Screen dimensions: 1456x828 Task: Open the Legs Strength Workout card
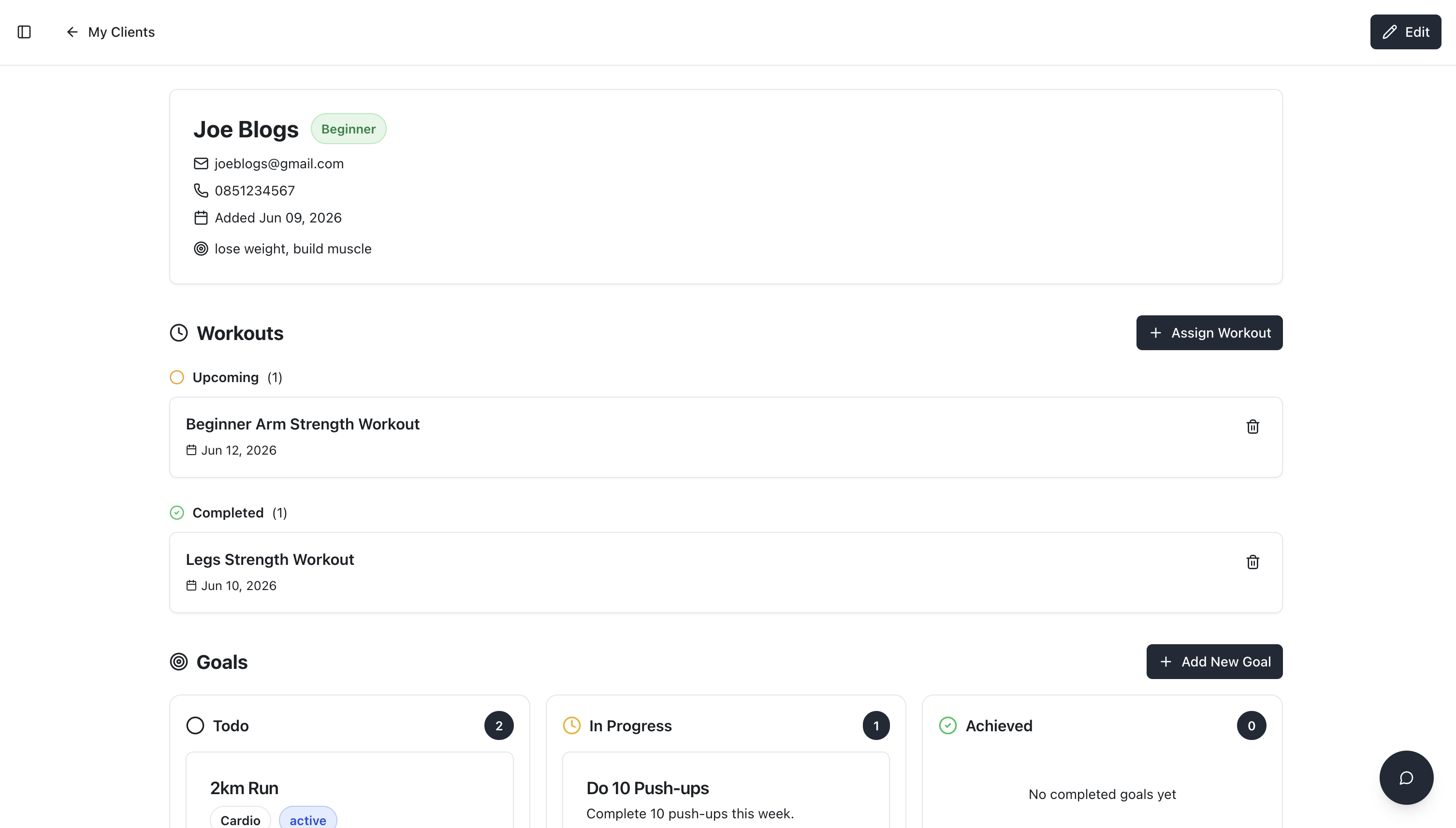[725, 572]
